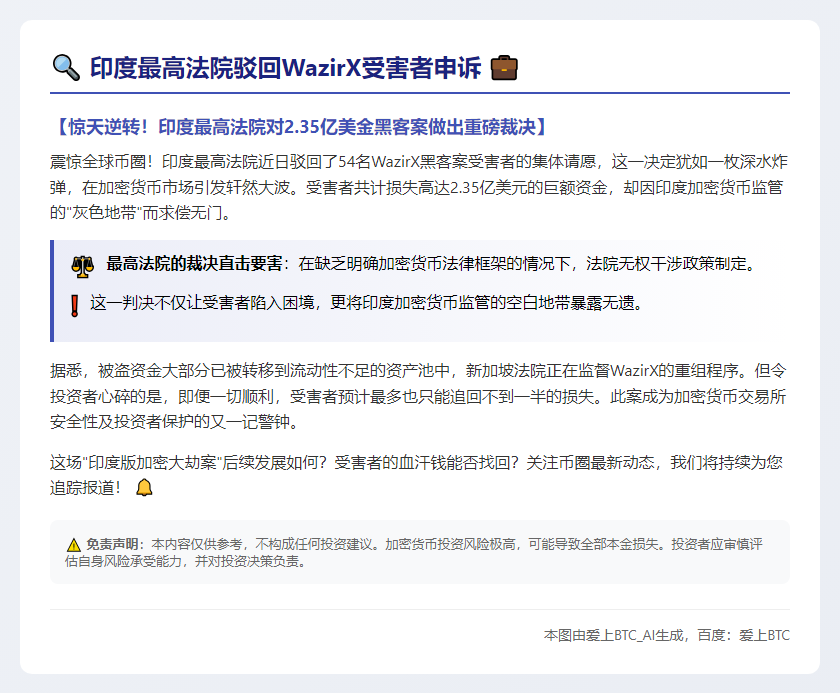Click the headline 印度最高法院驳回WazirX受害者申诉

coord(286,68)
